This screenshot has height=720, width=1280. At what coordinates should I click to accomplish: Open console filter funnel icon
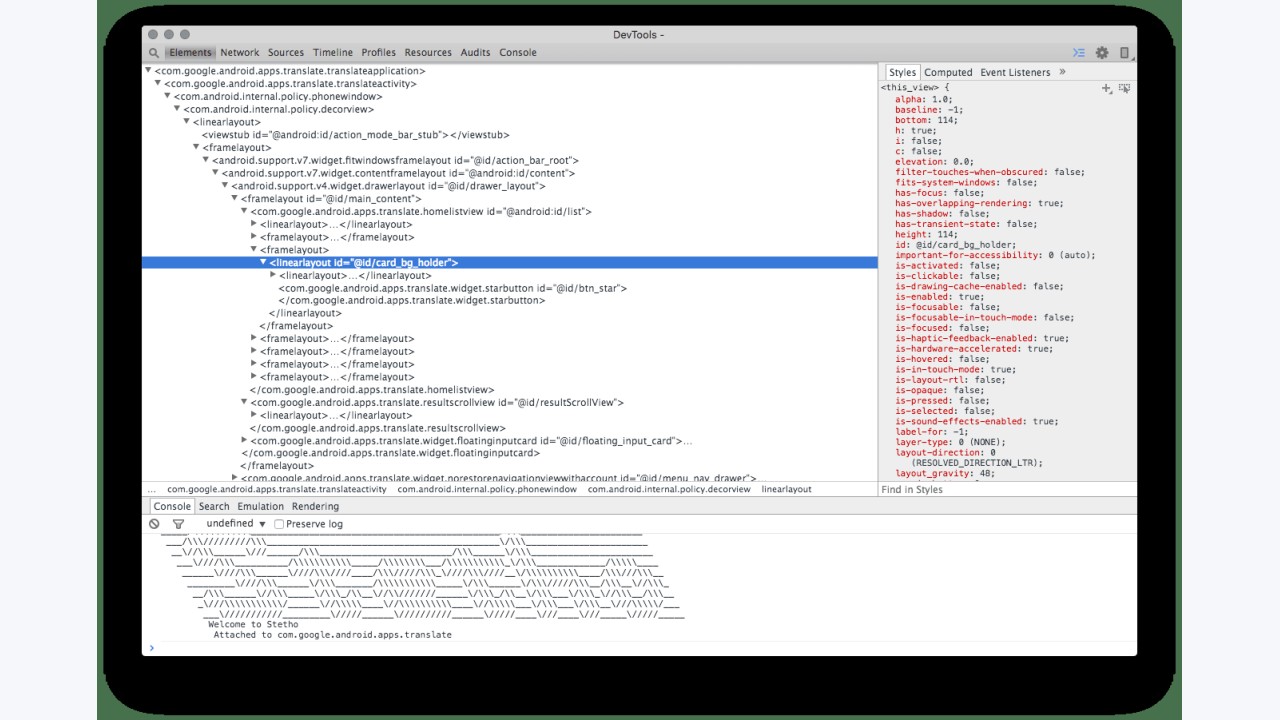[x=178, y=524]
